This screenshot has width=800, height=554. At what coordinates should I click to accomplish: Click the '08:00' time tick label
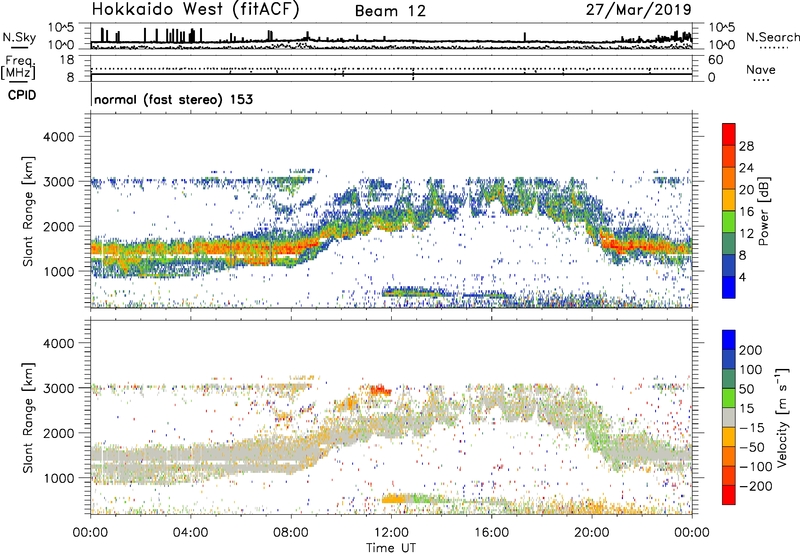[291, 533]
